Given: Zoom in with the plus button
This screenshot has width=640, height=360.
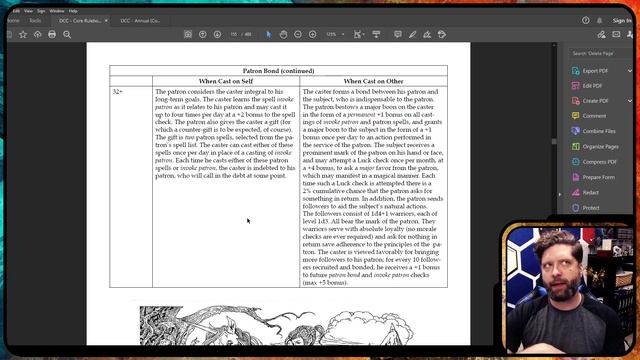Looking at the screenshot, I should tap(313, 35).
